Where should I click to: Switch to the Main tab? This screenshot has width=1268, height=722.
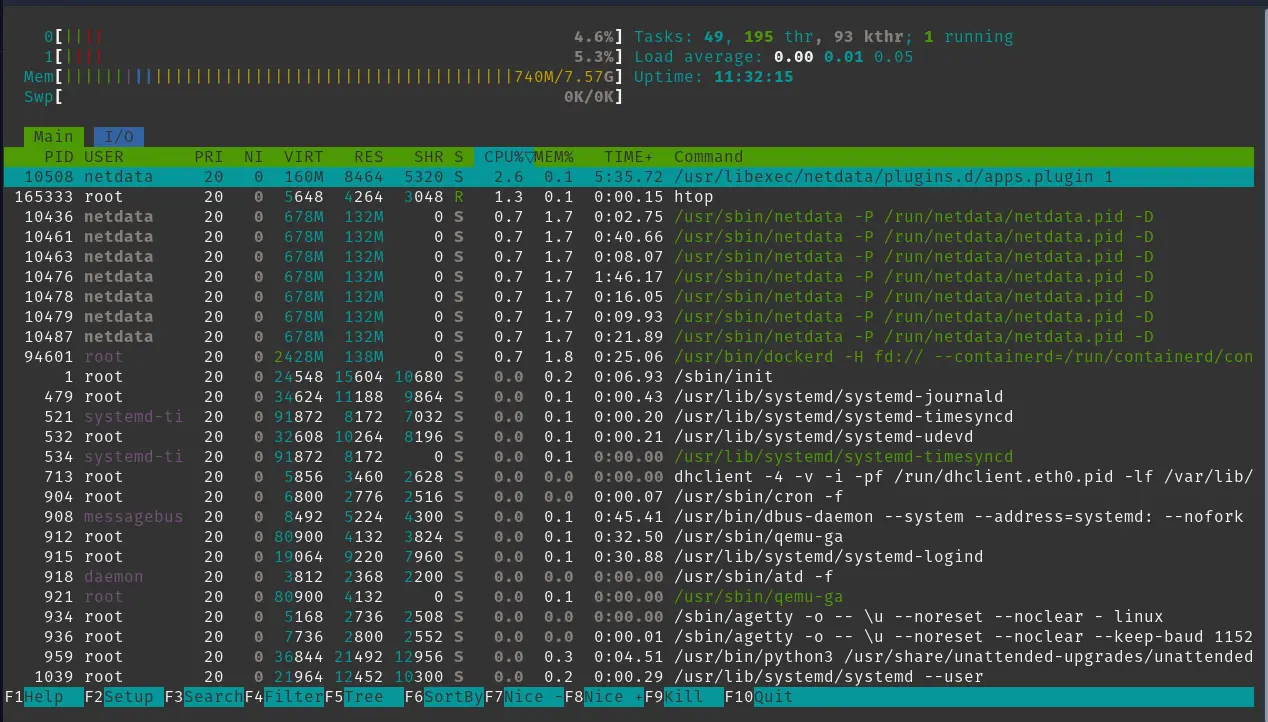click(x=52, y=136)
